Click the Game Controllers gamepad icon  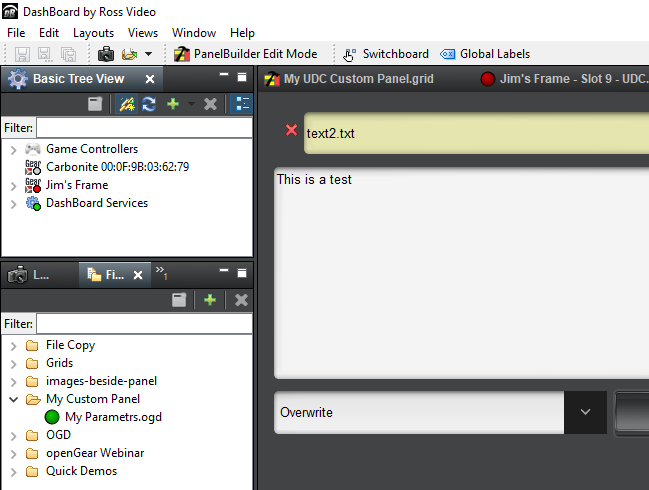click(x=33, y=149)
